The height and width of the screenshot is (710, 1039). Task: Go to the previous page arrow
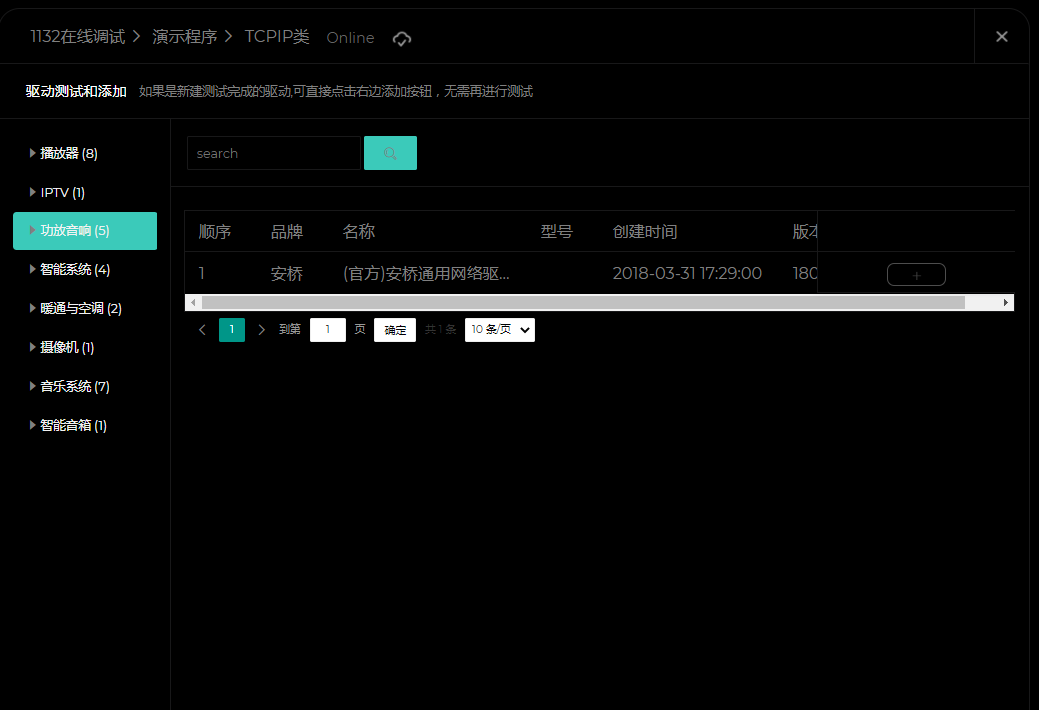[202, 330]
